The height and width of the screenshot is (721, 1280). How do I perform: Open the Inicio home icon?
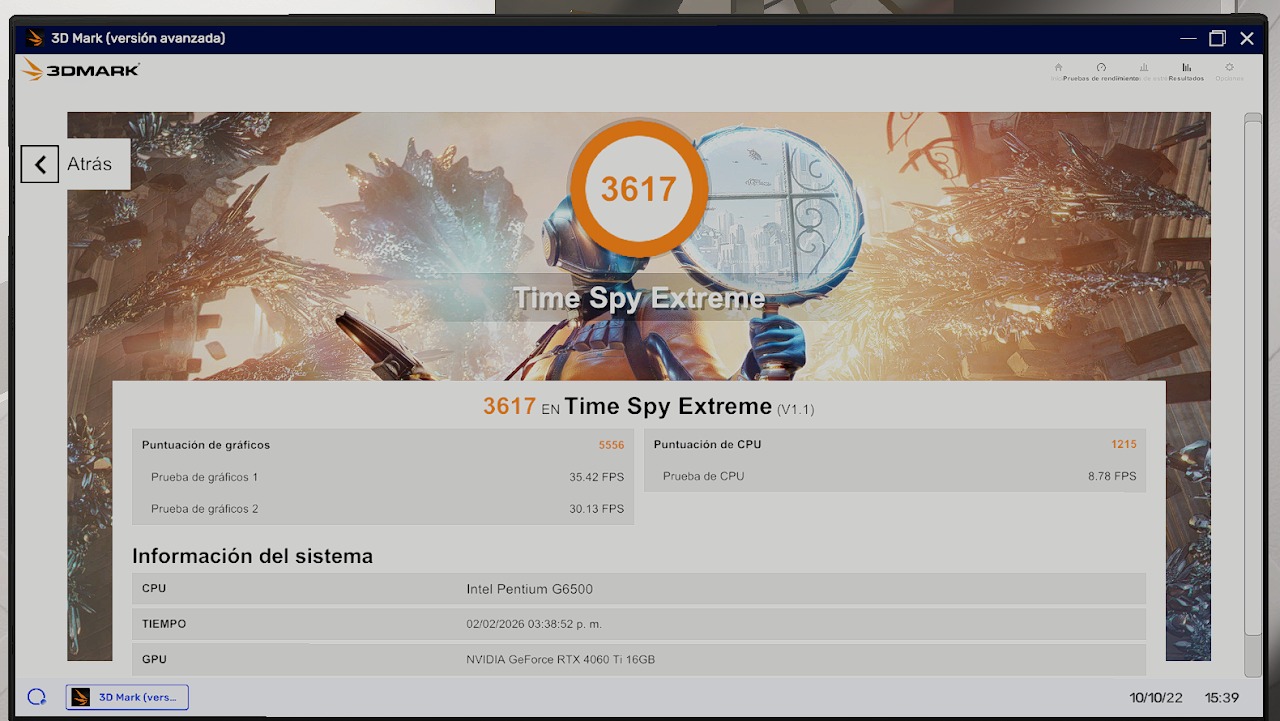[1058, 69]
